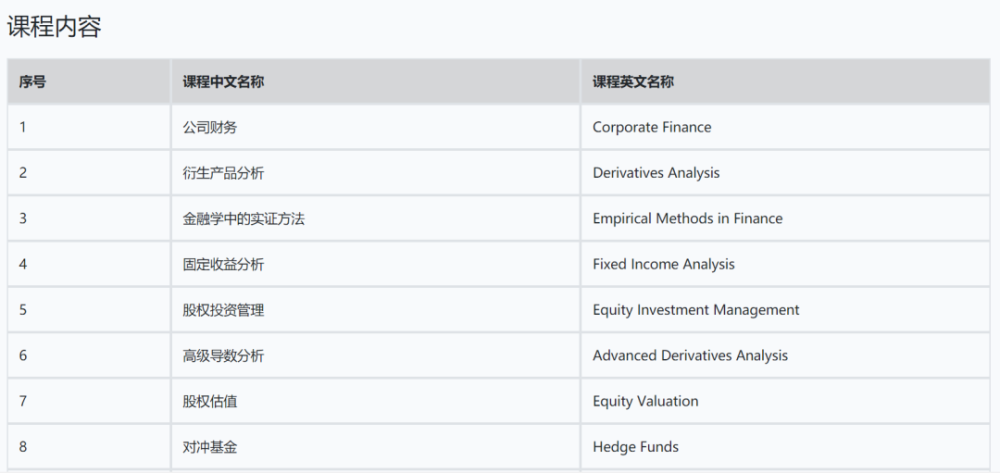Viewport: 1000px width, 473px height.
Task: Select Equity Investment Management course name
Action: click(696, 310)
